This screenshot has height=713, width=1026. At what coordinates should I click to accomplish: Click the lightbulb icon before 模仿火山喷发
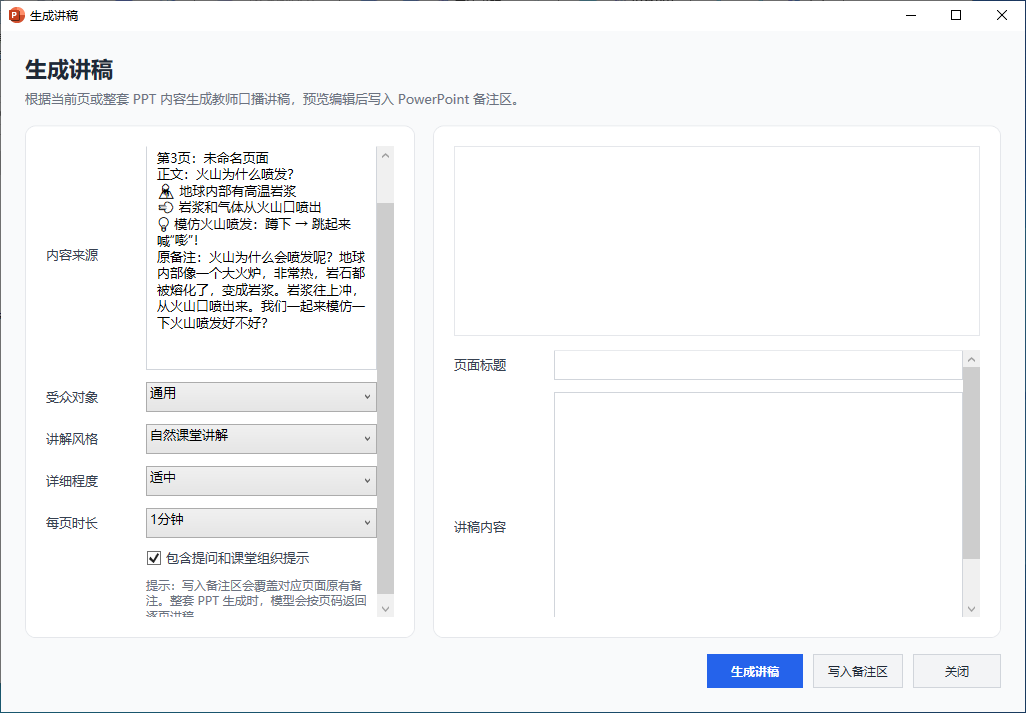click(164, 224)
